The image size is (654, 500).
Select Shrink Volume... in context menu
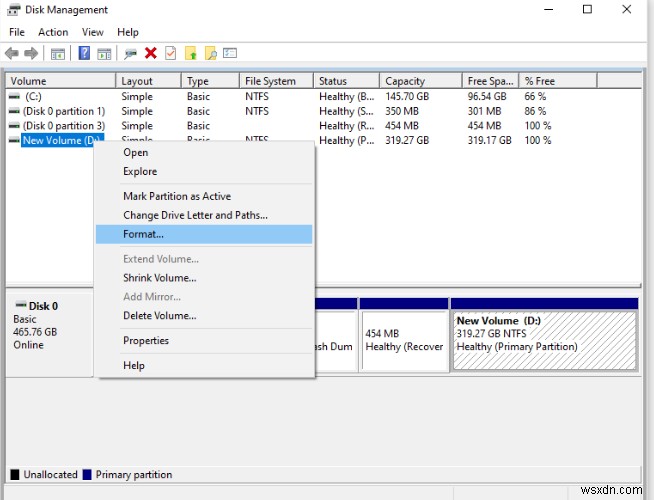pos(204,278)
